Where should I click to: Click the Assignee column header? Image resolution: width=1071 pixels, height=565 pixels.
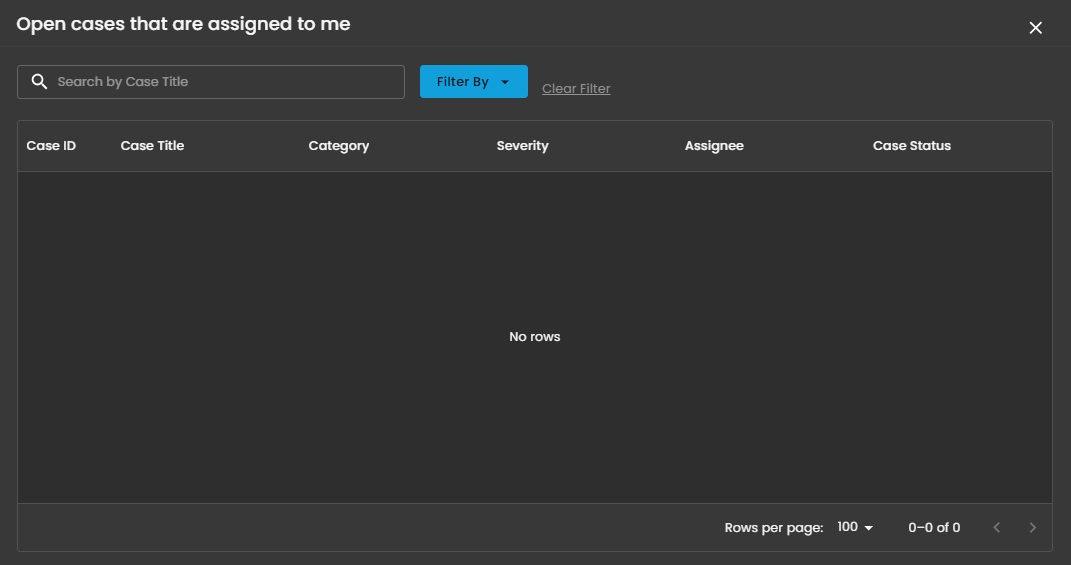tap(714, 146)
